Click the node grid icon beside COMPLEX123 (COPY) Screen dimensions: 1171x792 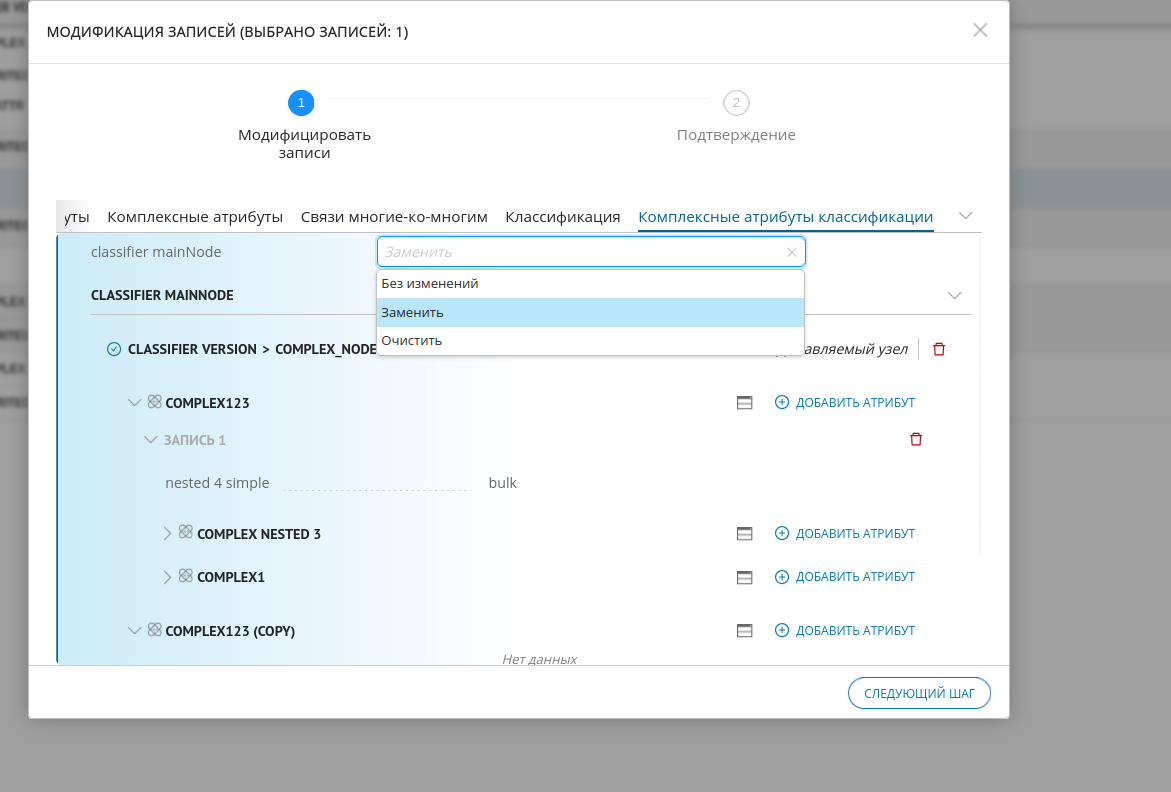(x=155, y=630)
